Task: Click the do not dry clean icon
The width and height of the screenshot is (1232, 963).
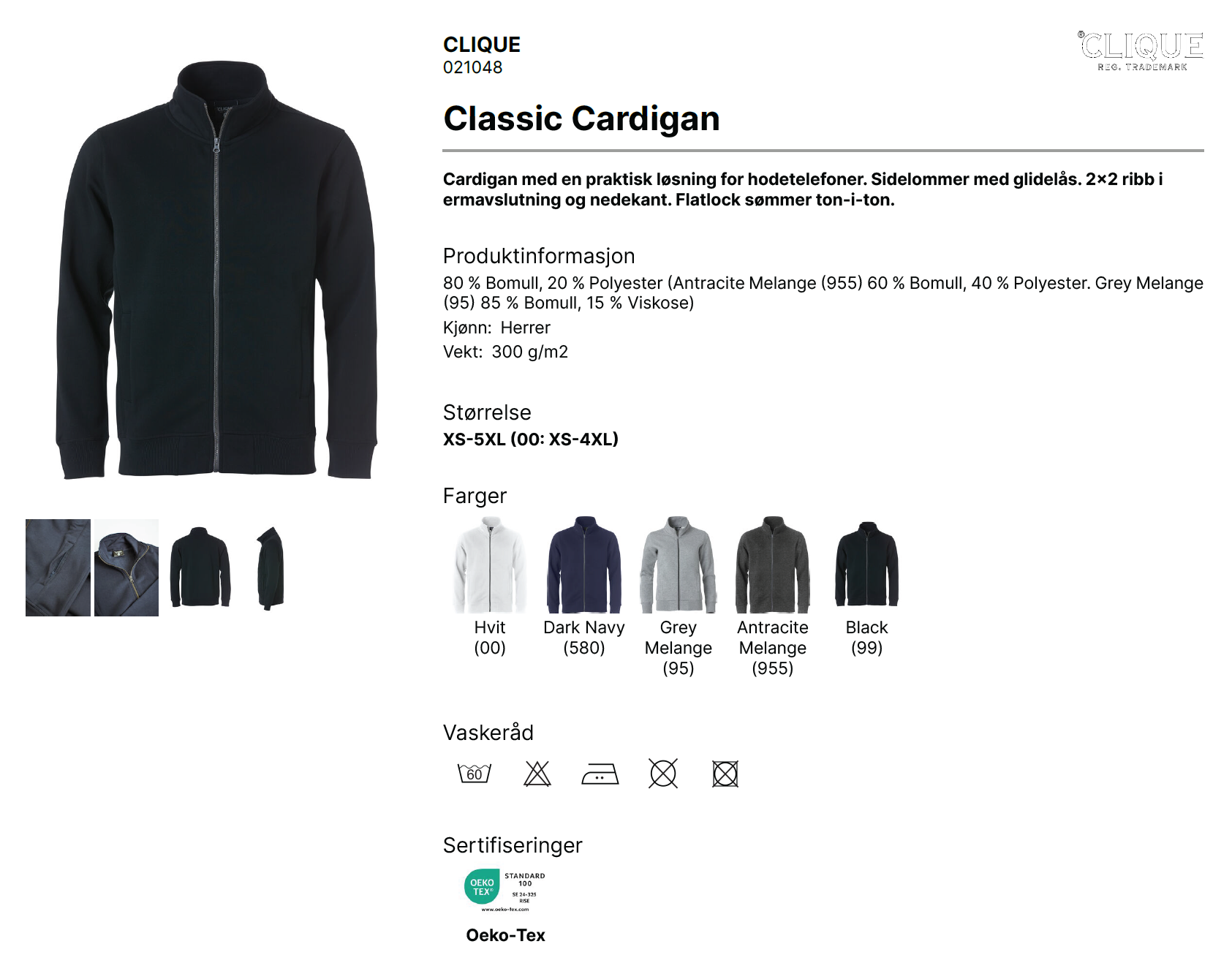Action: point(663,773)
